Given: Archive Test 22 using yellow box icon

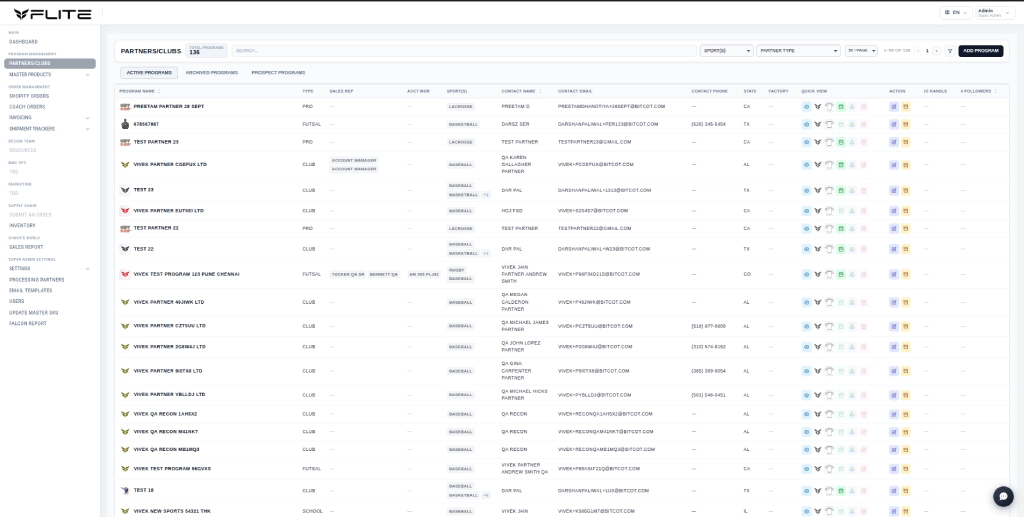Looking at the screenshot, I should [906, 249].
